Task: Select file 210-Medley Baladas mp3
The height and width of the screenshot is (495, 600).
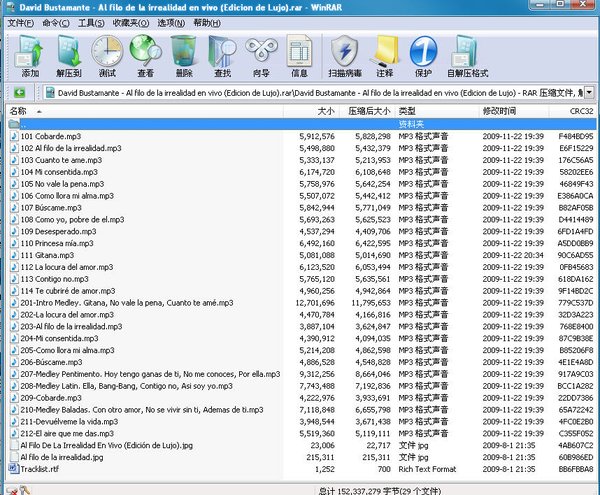Action: 142,409
